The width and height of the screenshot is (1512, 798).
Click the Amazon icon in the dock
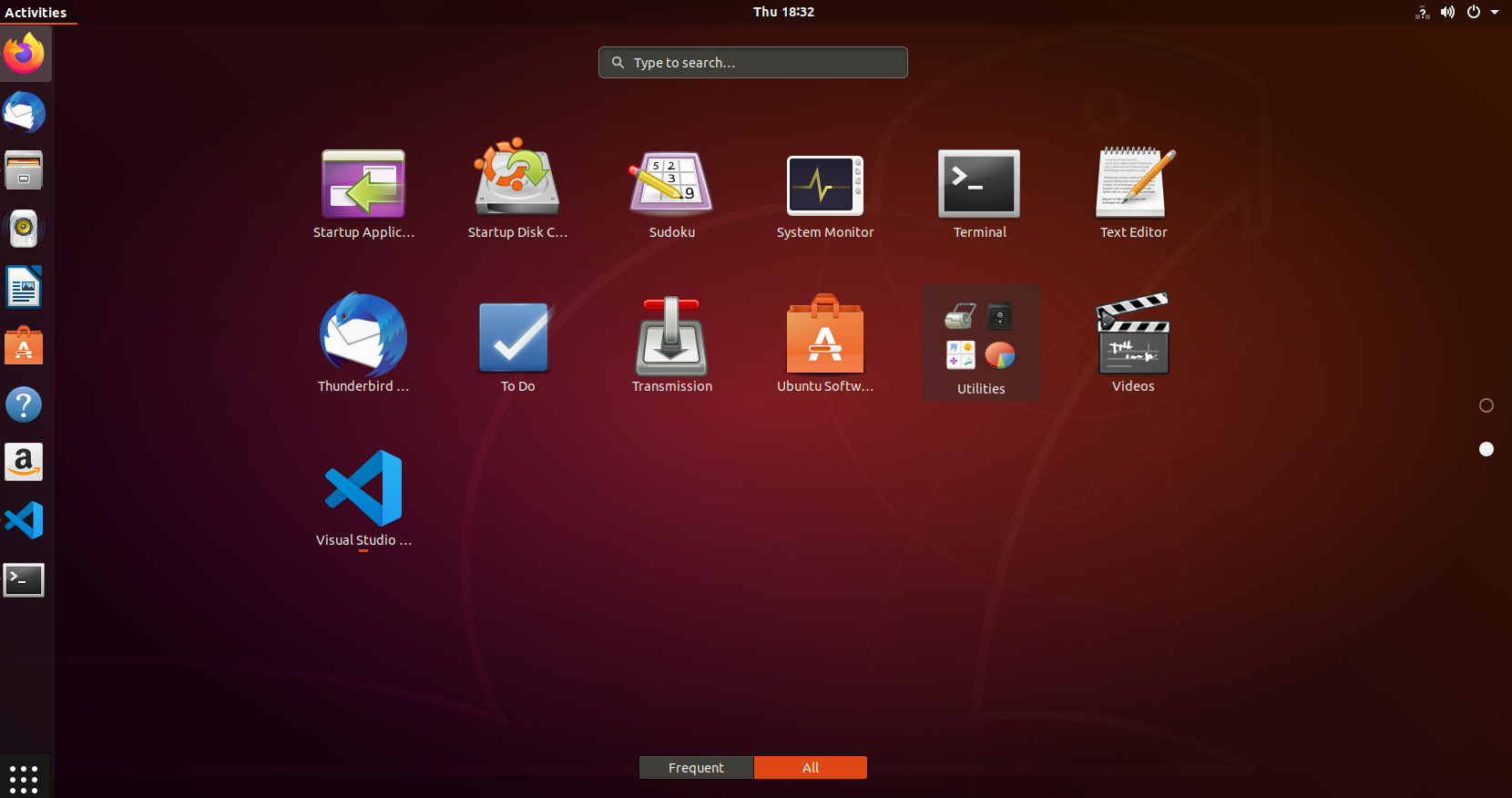point(25,462)
